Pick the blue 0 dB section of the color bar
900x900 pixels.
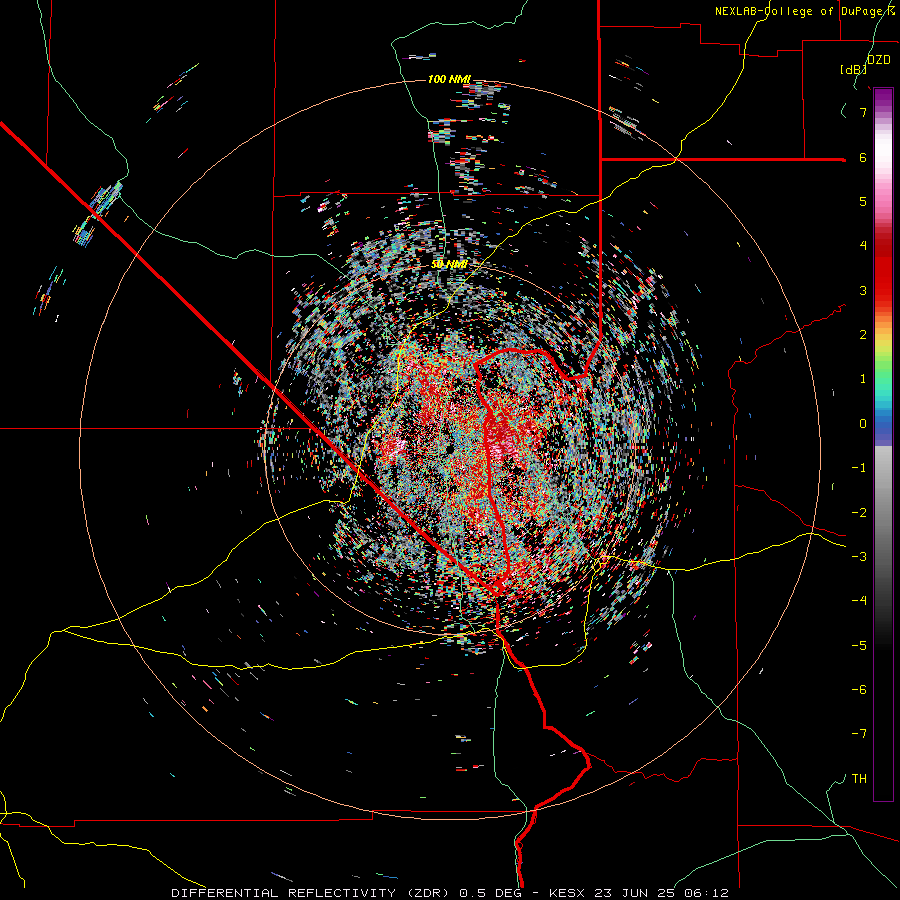(883, 426)
